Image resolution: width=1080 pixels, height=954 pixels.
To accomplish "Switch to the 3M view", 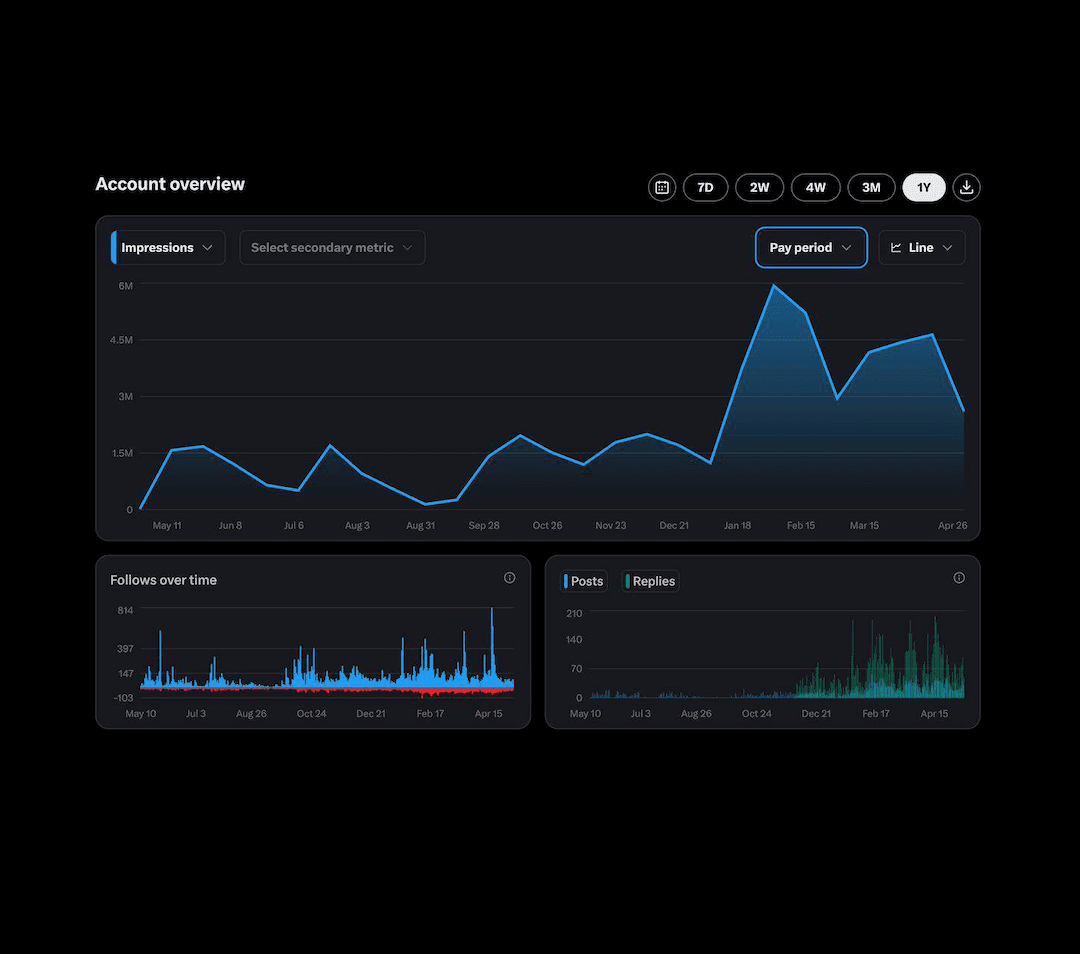I will [871, 187].
